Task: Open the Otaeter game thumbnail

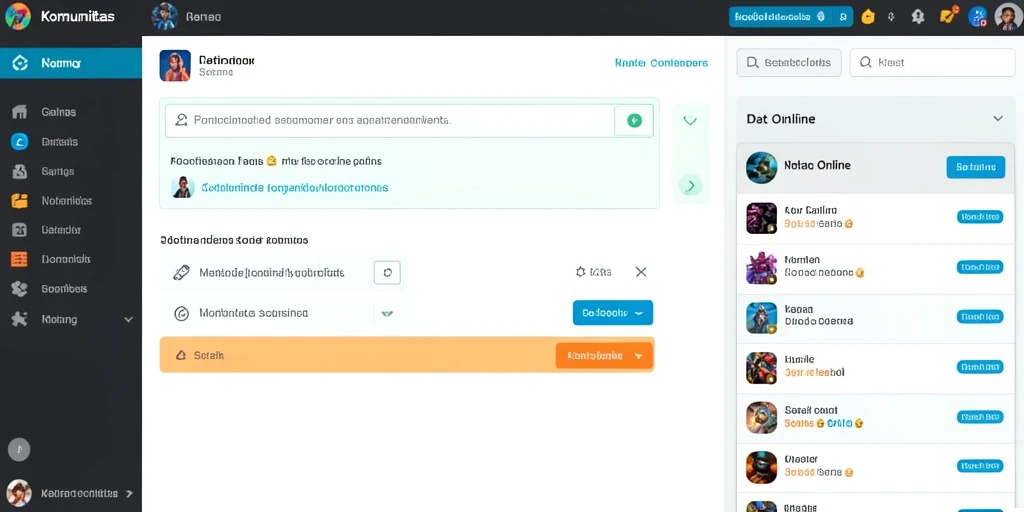Action: (761, 467)
